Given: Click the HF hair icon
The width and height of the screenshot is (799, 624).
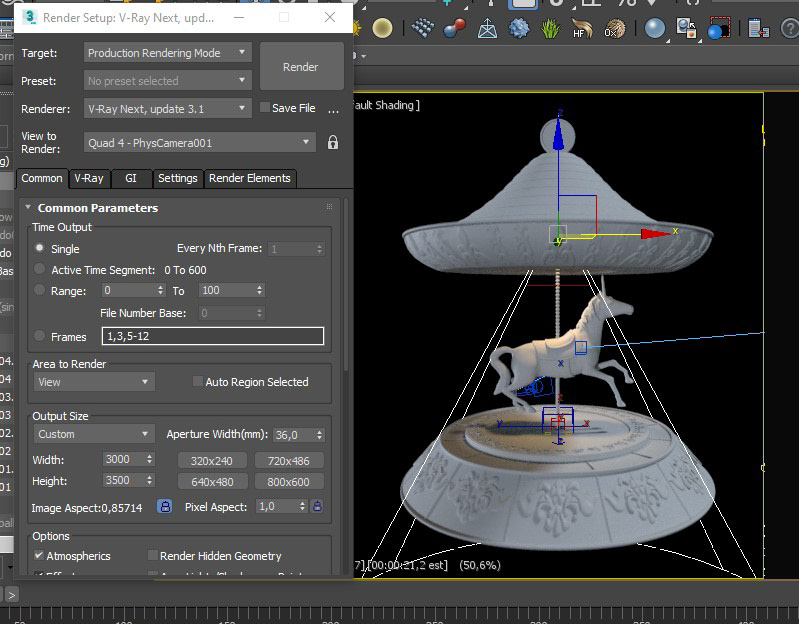Looking at the screenshot, I should pyautogui.click(x=581, y=28).
